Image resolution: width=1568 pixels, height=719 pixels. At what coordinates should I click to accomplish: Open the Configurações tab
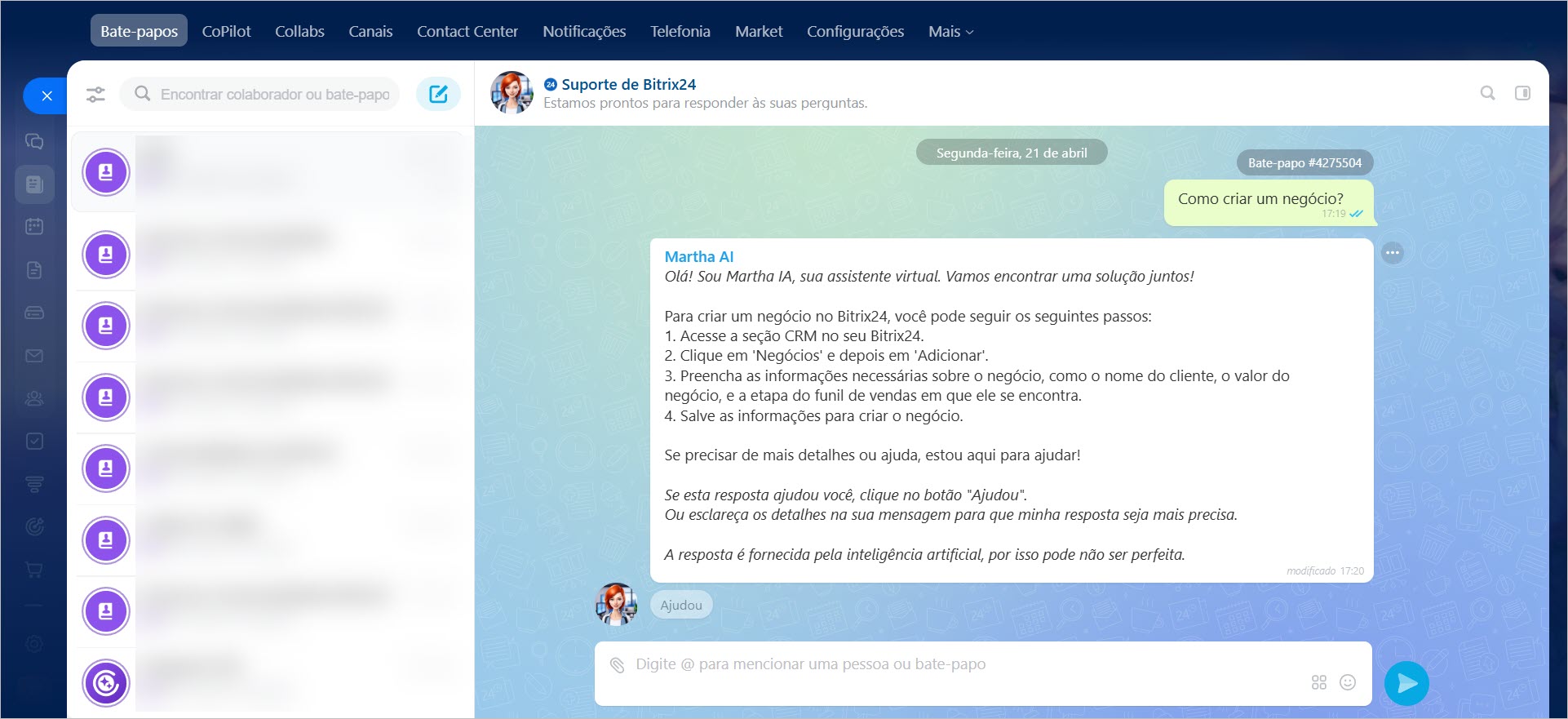855,31
